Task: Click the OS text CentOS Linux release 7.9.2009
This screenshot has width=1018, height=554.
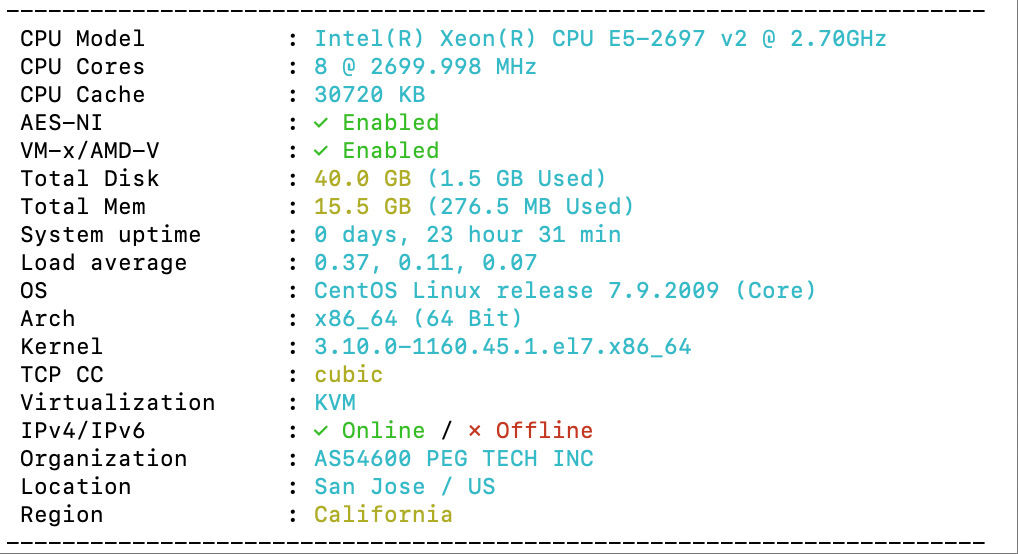Action: (x=516, y=290)
